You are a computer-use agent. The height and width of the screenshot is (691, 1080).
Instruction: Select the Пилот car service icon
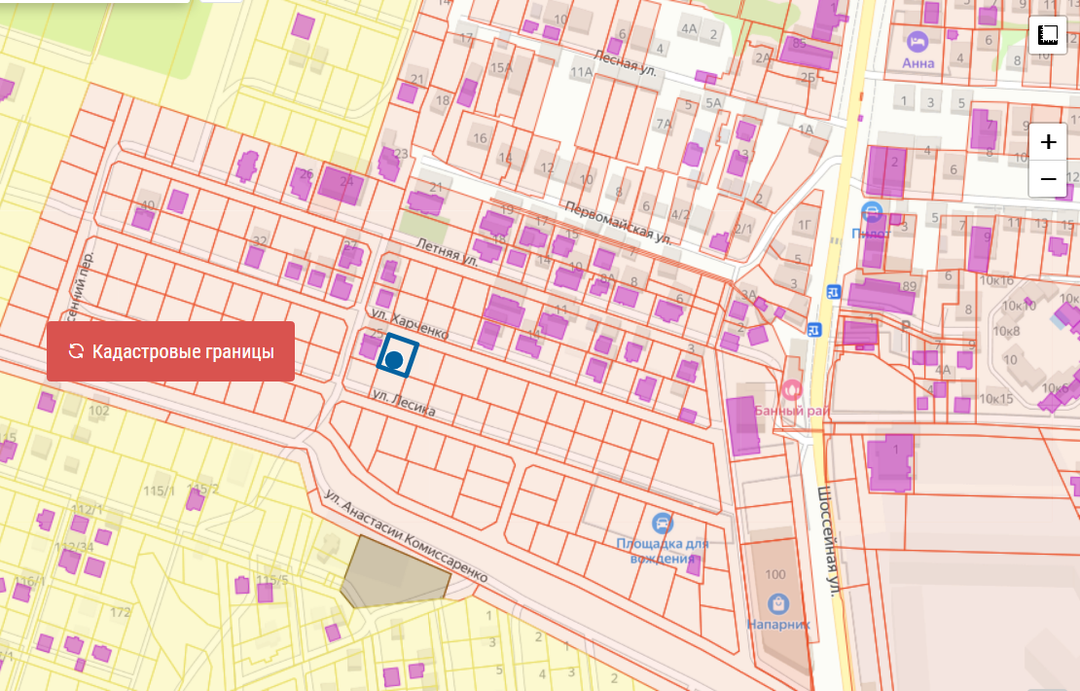click(872, 212)
